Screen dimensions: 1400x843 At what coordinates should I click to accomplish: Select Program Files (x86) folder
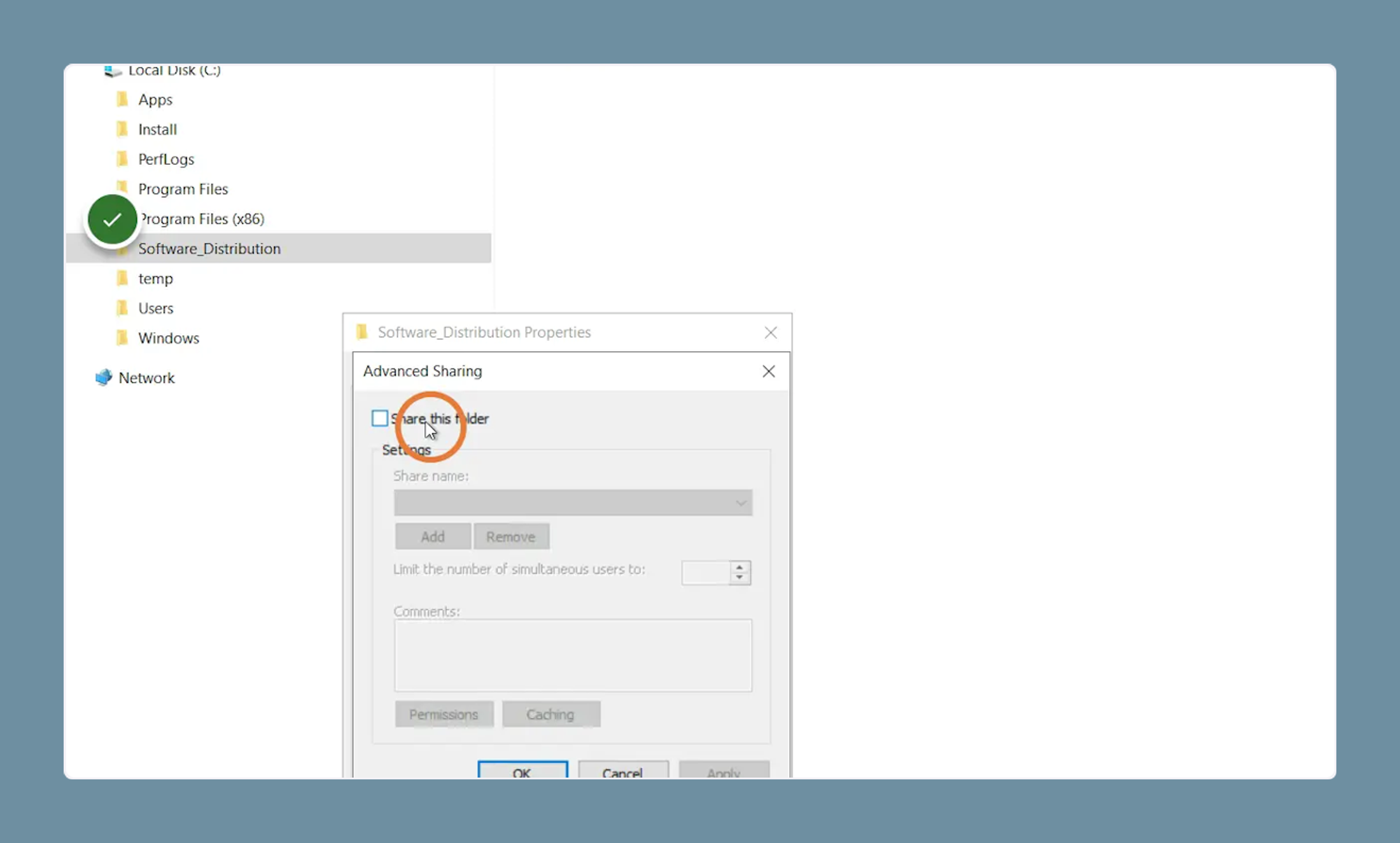click(201, 219)
